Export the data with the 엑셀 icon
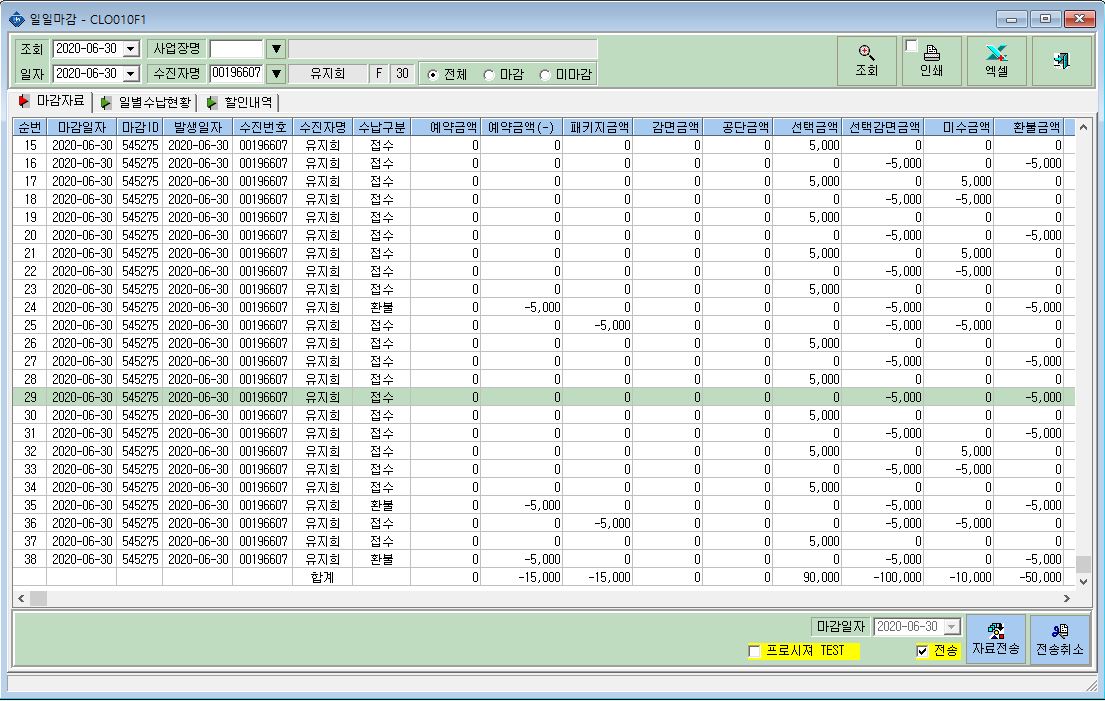Image resolution: width=1105 pixels, height=701 pixels. (x=996, y=53)
